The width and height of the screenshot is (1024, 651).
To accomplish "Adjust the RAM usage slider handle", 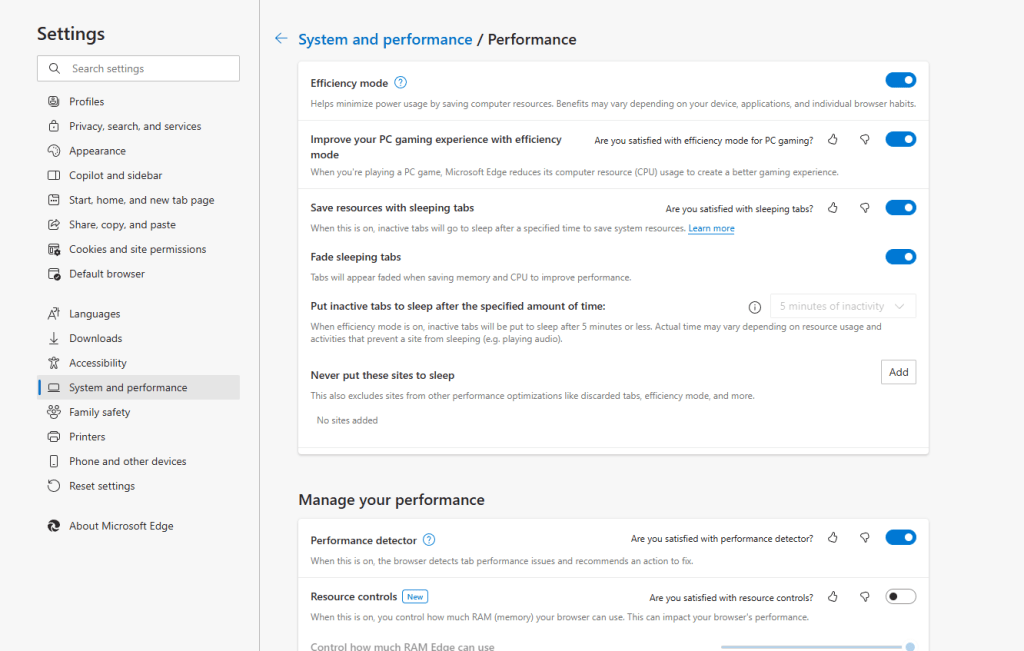I will coord(910,647).
